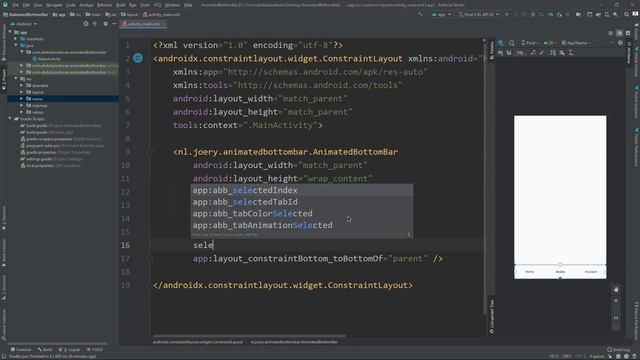Choose app:abb_selectedTabId completion suggestion
The width and height of the screenshot is (640, 360).
pos(302,202)
